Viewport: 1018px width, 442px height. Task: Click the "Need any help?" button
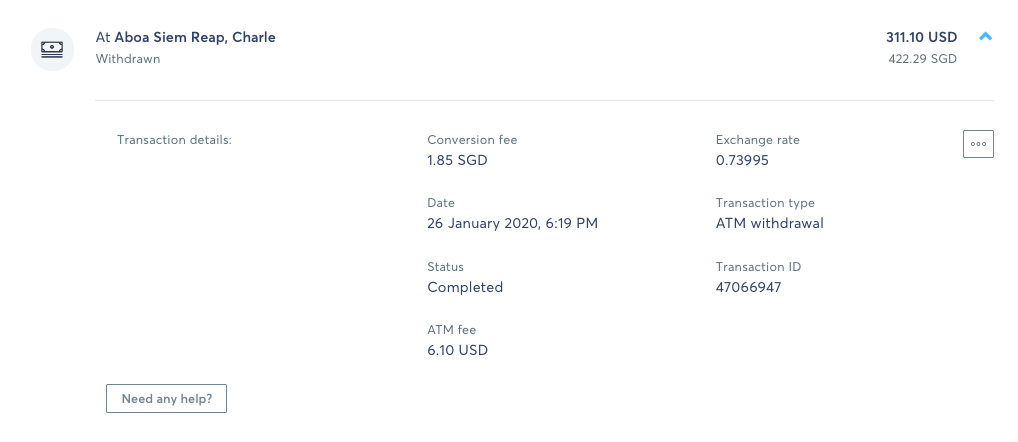(166, 398)
